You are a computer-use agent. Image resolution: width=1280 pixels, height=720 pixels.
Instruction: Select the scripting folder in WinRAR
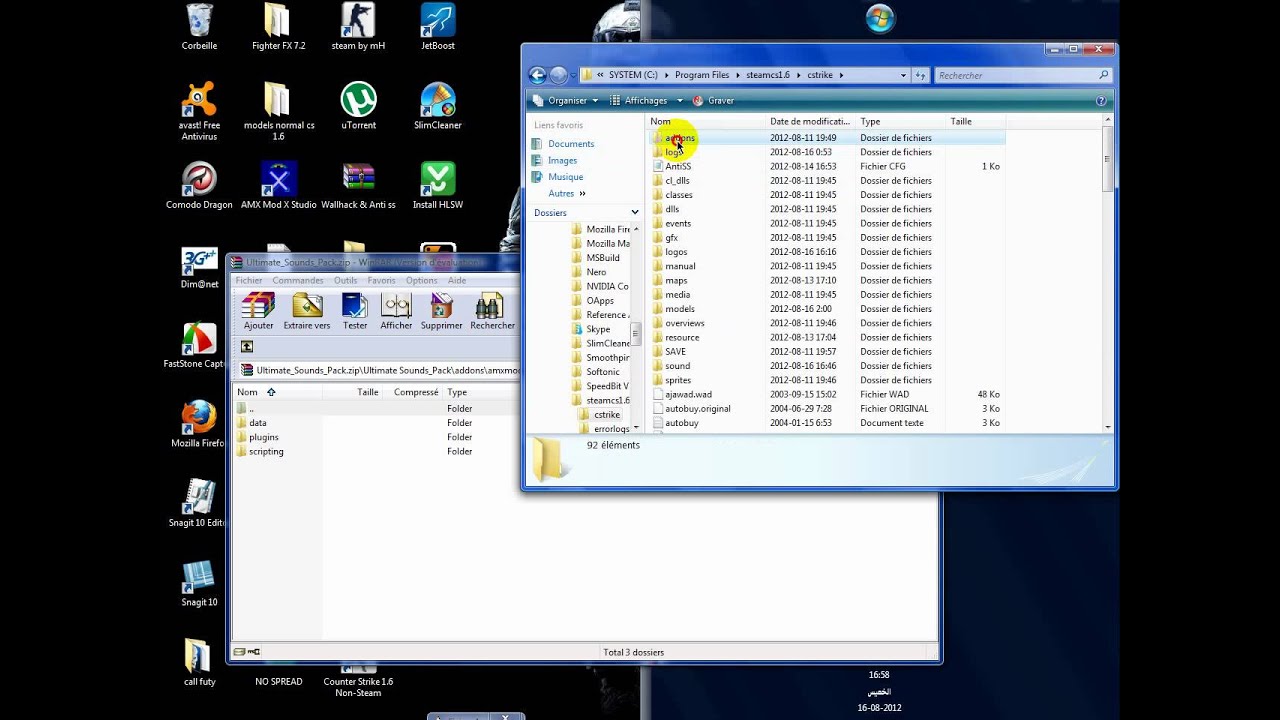coord(266,451)
